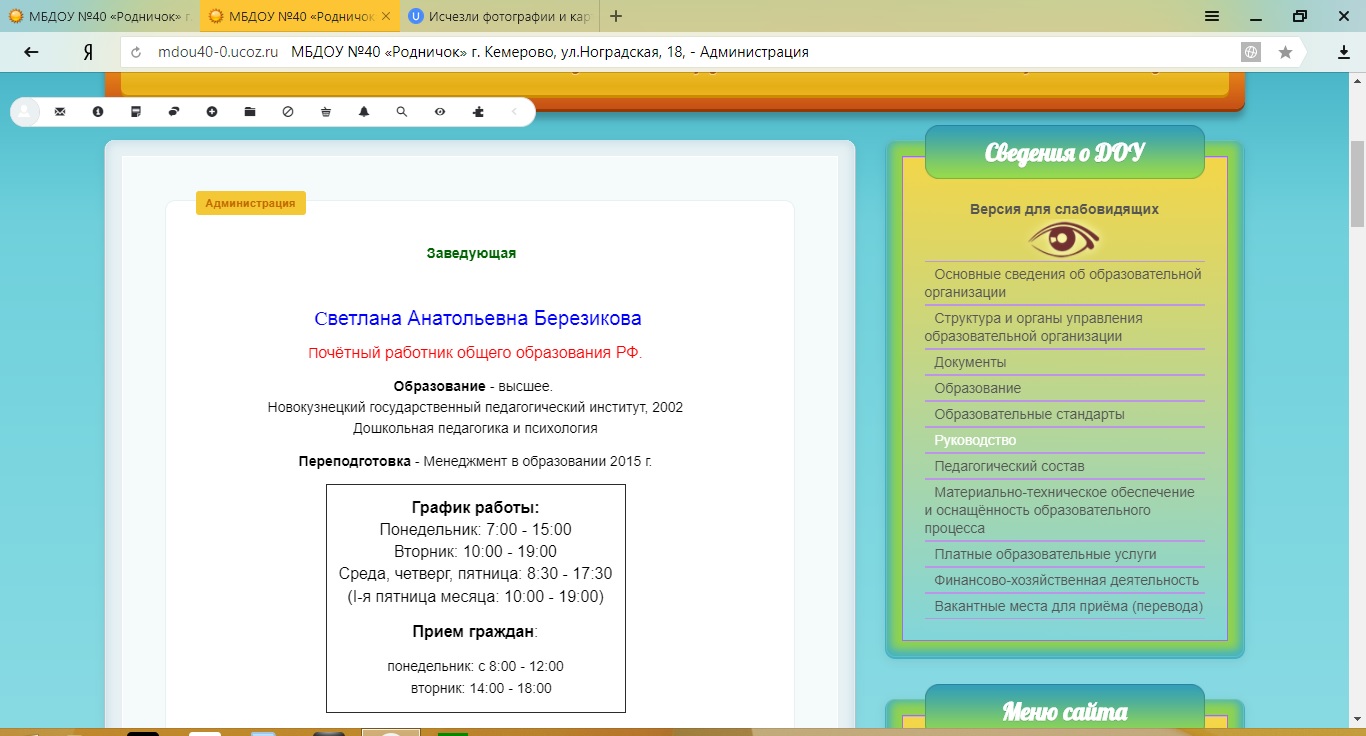This screenshot has width=1366, height=736.
Task: Reload the page with refresh icon
Action: pos(137,52)
